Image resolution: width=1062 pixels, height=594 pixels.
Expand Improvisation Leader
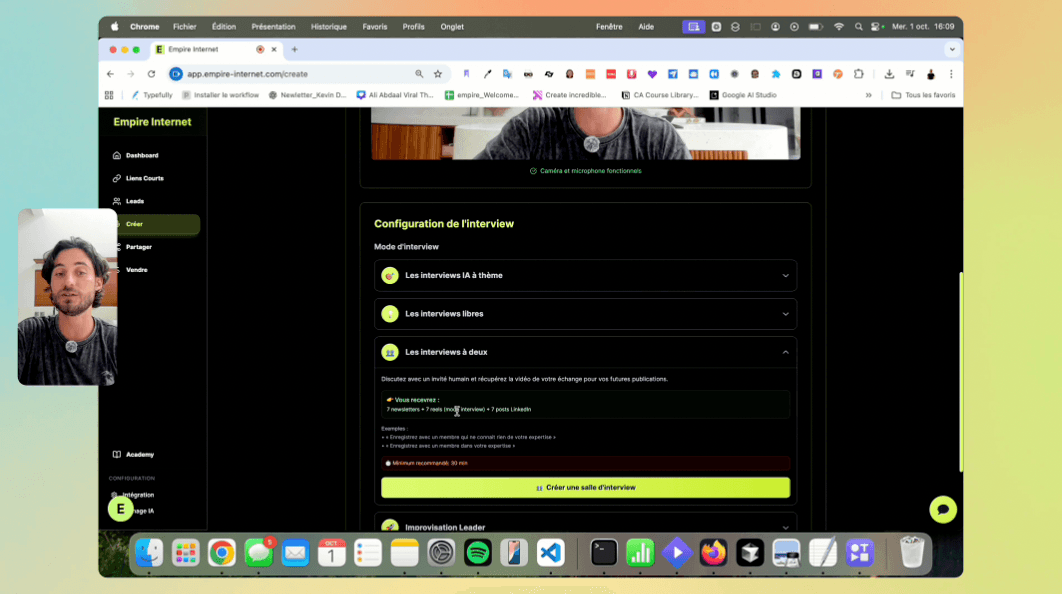[x=585, y=527]
